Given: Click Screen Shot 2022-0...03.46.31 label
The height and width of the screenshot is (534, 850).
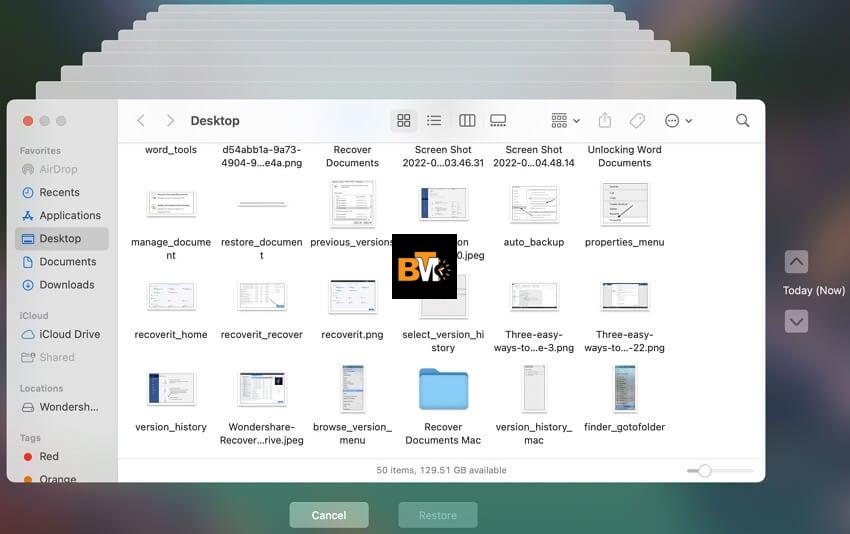Looking at the screenshot, I should pos(443,156).
